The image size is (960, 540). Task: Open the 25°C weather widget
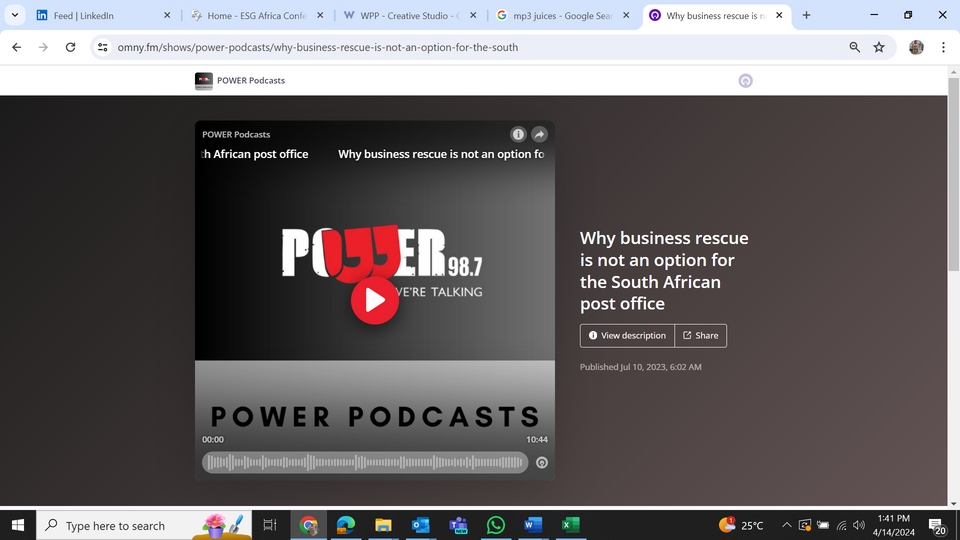click(x=741, y=525)
